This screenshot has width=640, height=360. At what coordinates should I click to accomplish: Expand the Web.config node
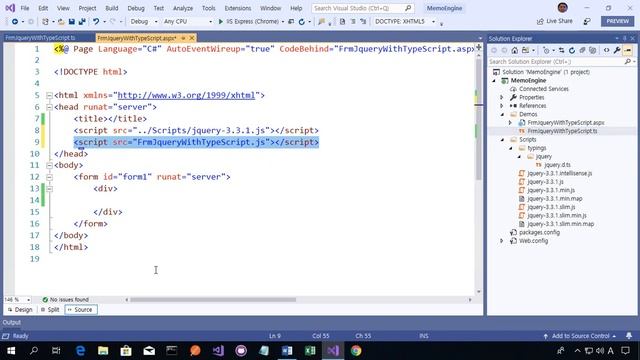point(502,241)
